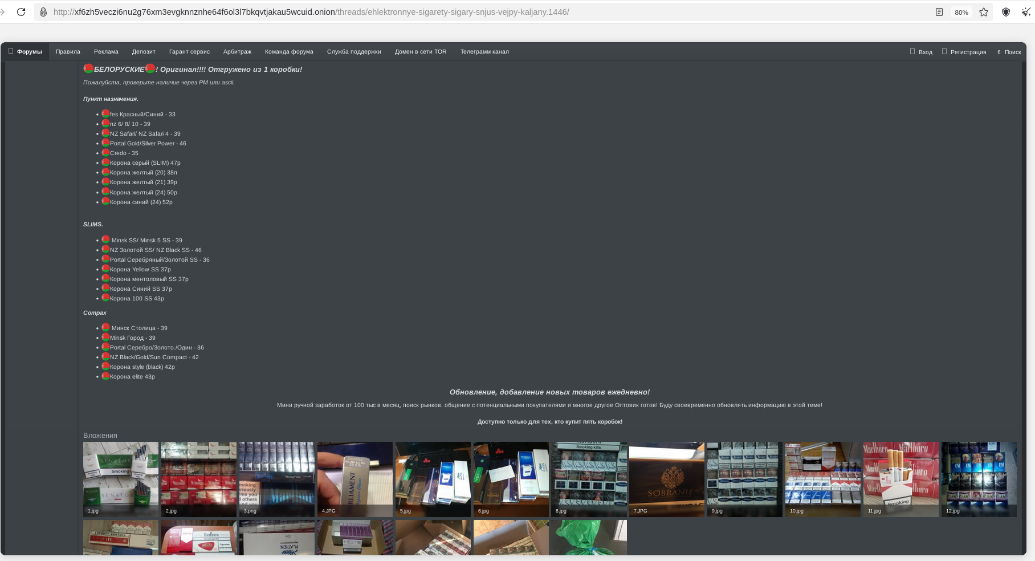Image resolution: width=1035 pixels, height=561 pixels.
Task: Open the Поиск search dropdown
Action: (x=1009, y=51)
